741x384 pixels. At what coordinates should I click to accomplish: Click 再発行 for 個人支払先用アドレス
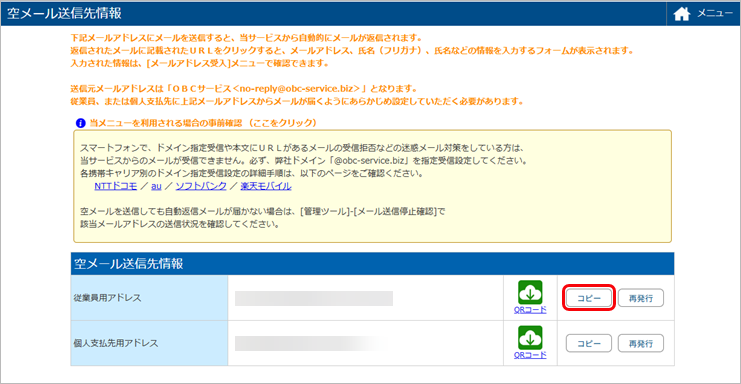tap(641, 343)
